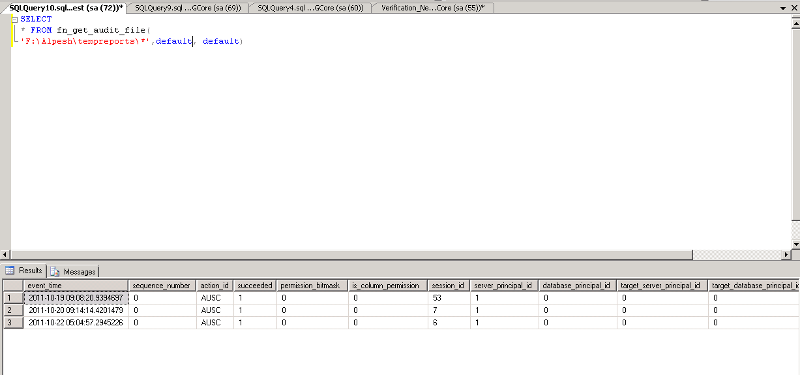Click the session_id cell in row 3
The image size is (800, 375).
pyautogui.click(x=448, y=322)
